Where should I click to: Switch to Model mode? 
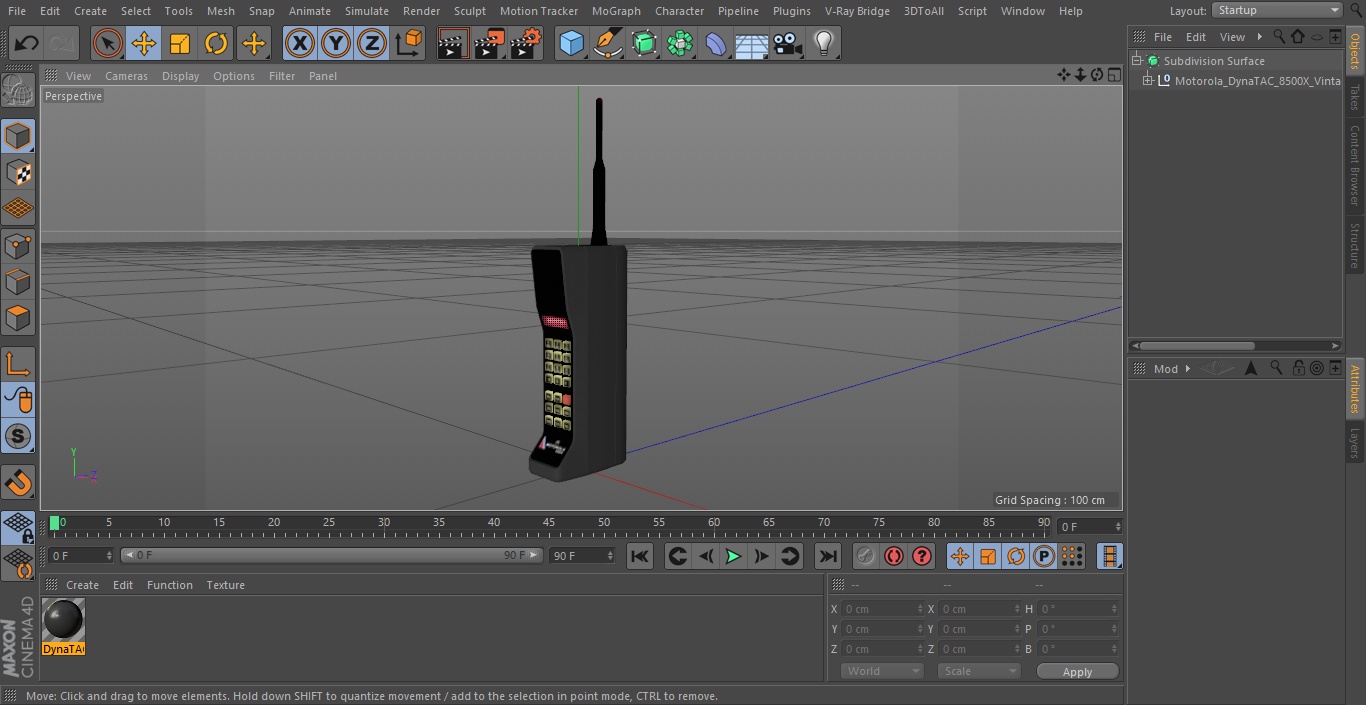(x=19, y=136)
